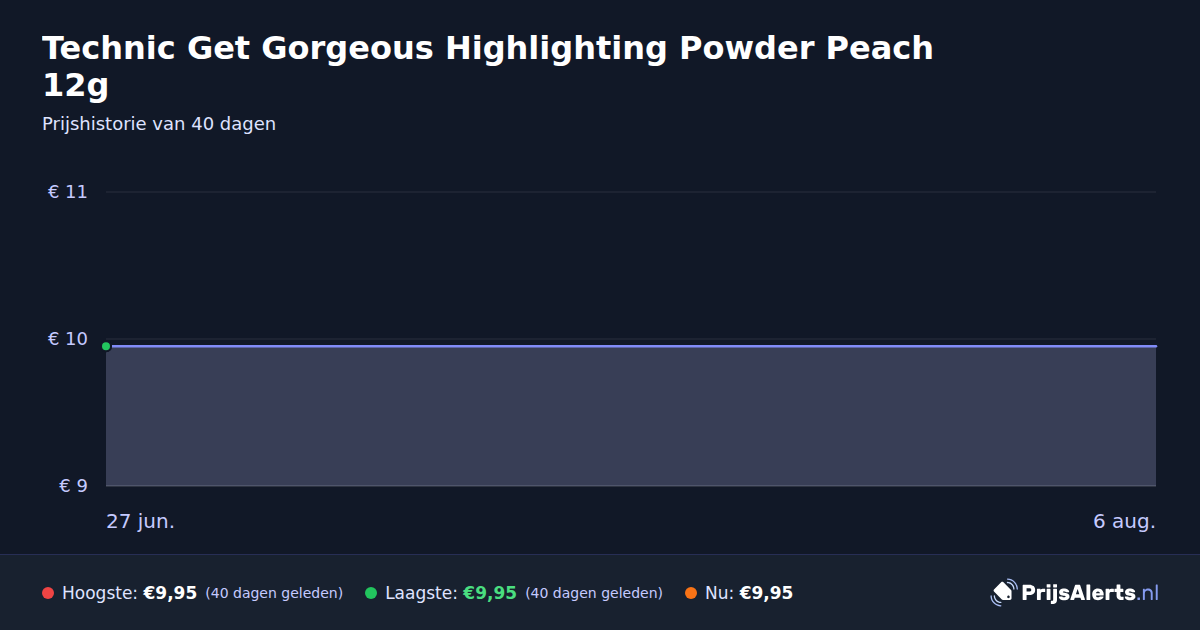The width and height of the screenshot is (1200, 630).
Task: Click the Laagste €9,95 green price value
Action: (490, 593)
